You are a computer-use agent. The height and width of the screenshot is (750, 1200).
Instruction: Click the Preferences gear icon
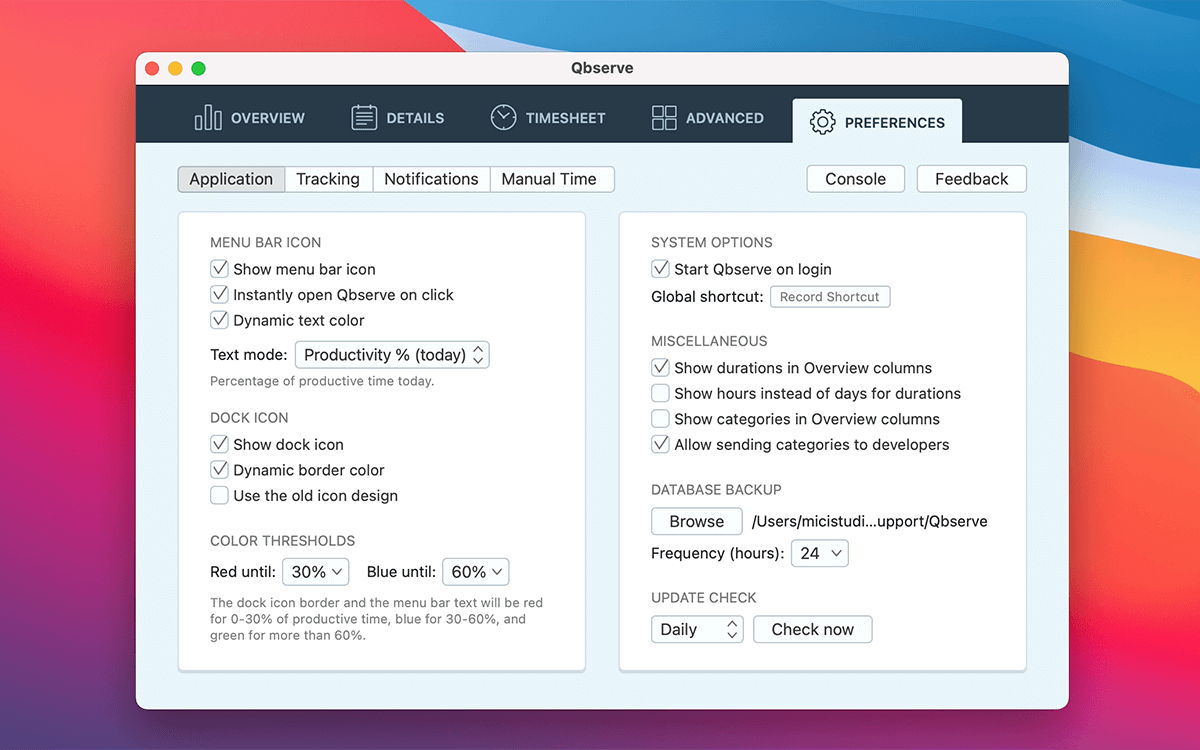point(823,122)
